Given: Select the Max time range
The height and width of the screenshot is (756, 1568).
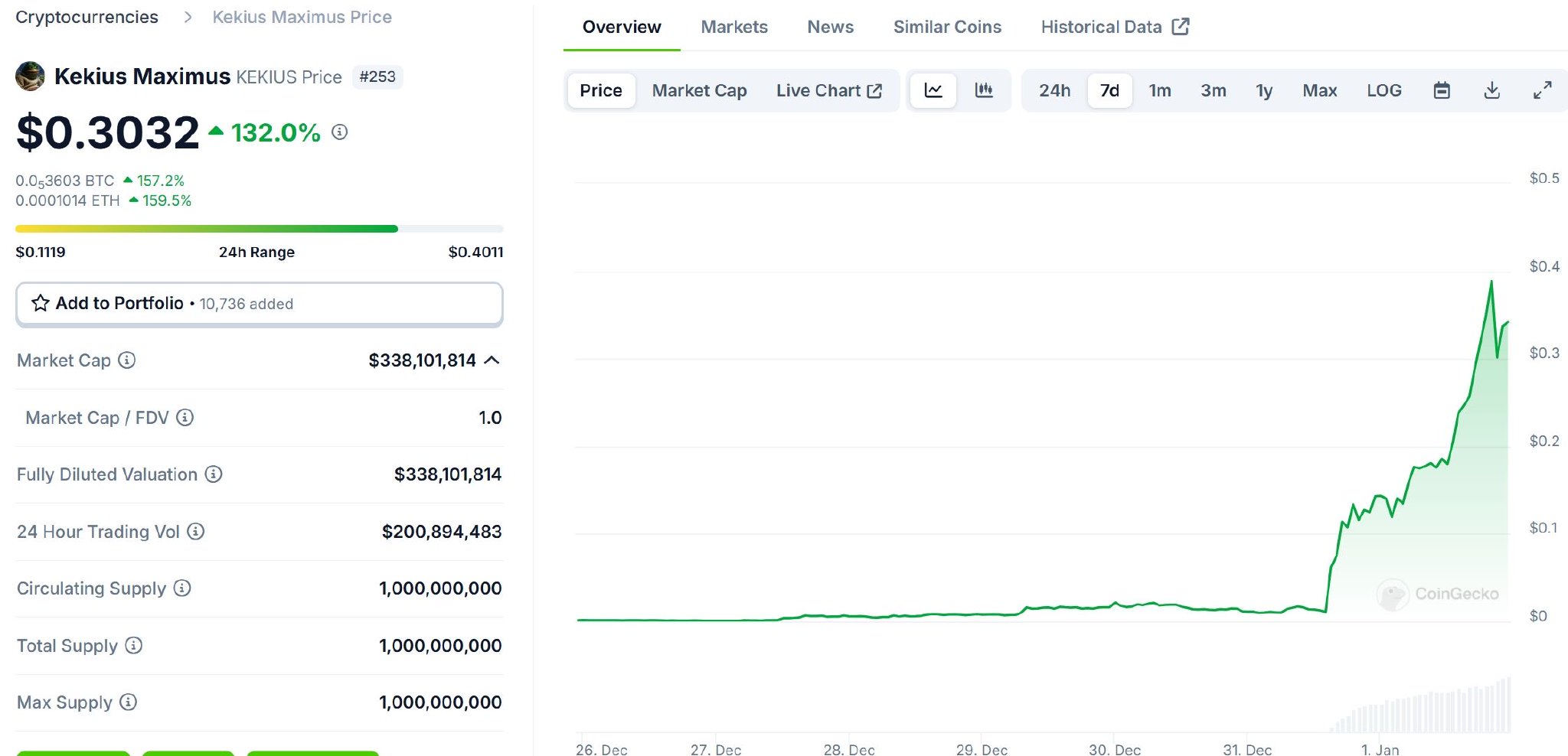Looking at the screenshot, I should click(1319, 90).
